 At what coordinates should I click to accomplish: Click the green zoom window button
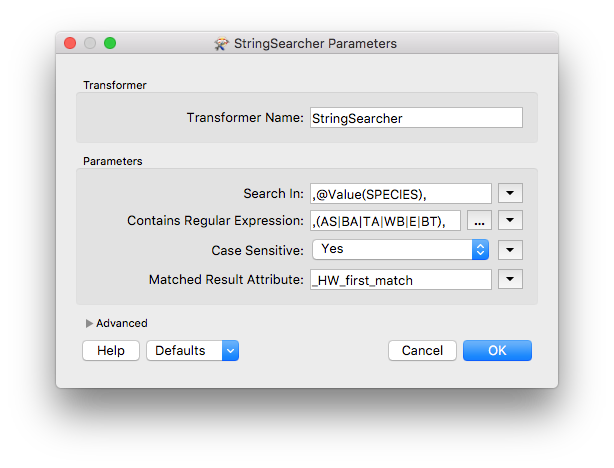coord(110,43)
